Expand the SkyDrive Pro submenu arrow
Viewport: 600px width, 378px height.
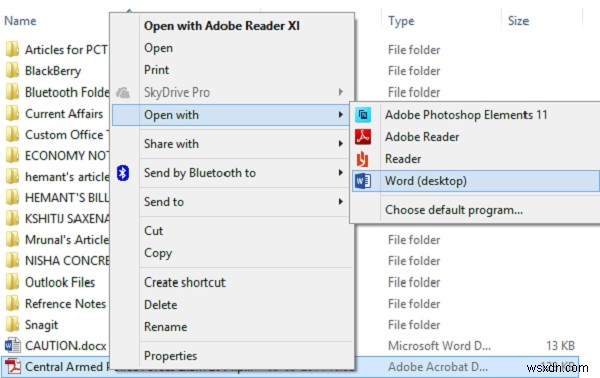[341, 92]
